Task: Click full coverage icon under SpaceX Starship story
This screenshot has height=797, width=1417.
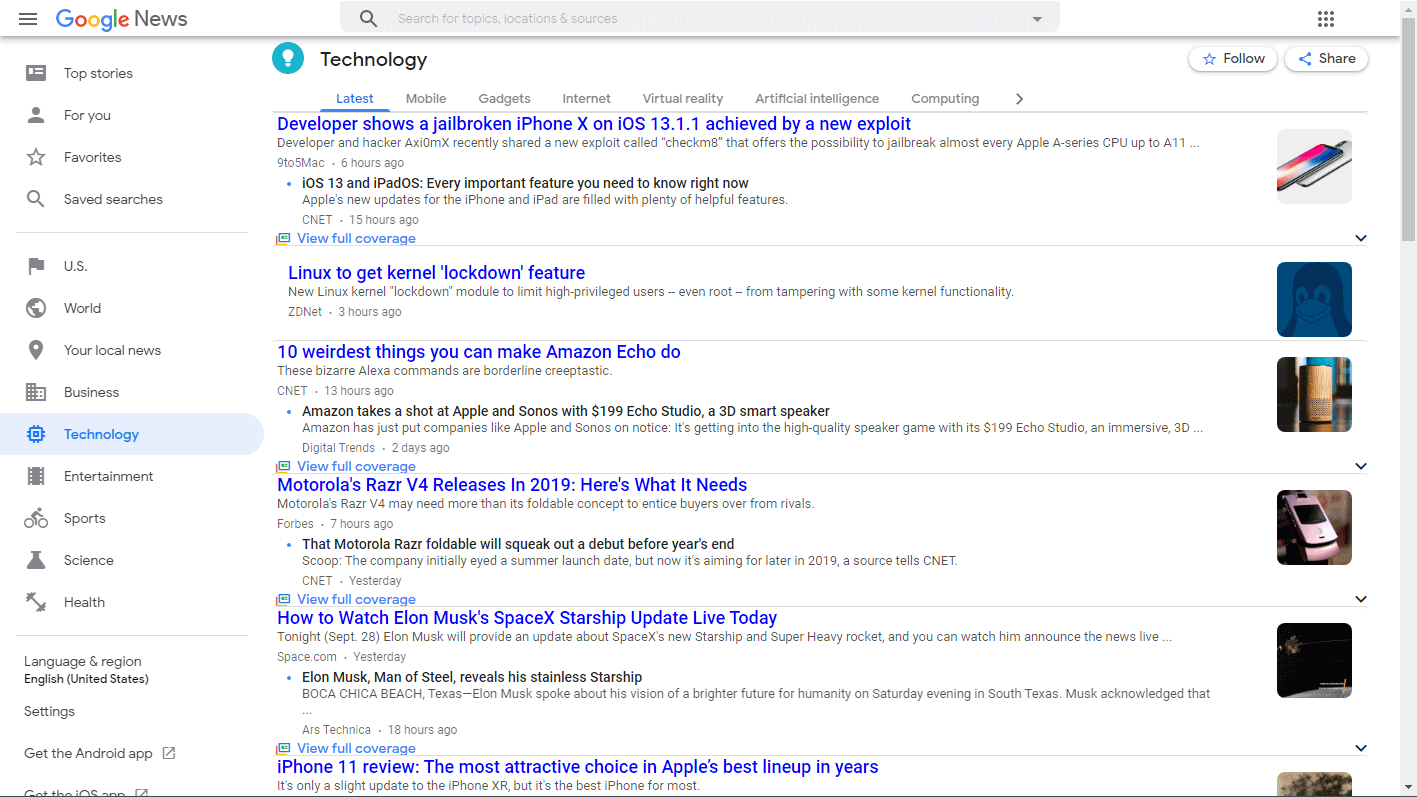Action: [284, 748]
